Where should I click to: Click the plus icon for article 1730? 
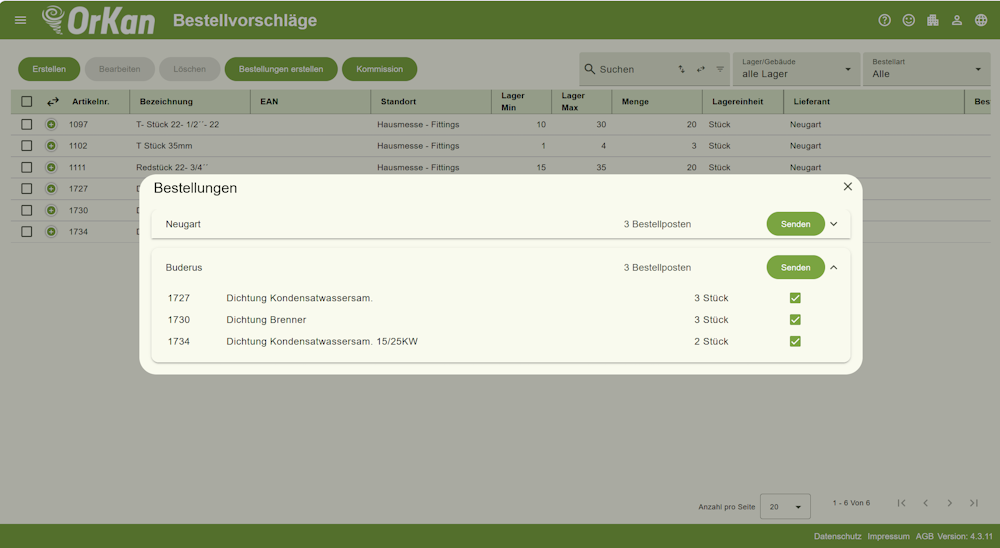(x=51, y=210)
